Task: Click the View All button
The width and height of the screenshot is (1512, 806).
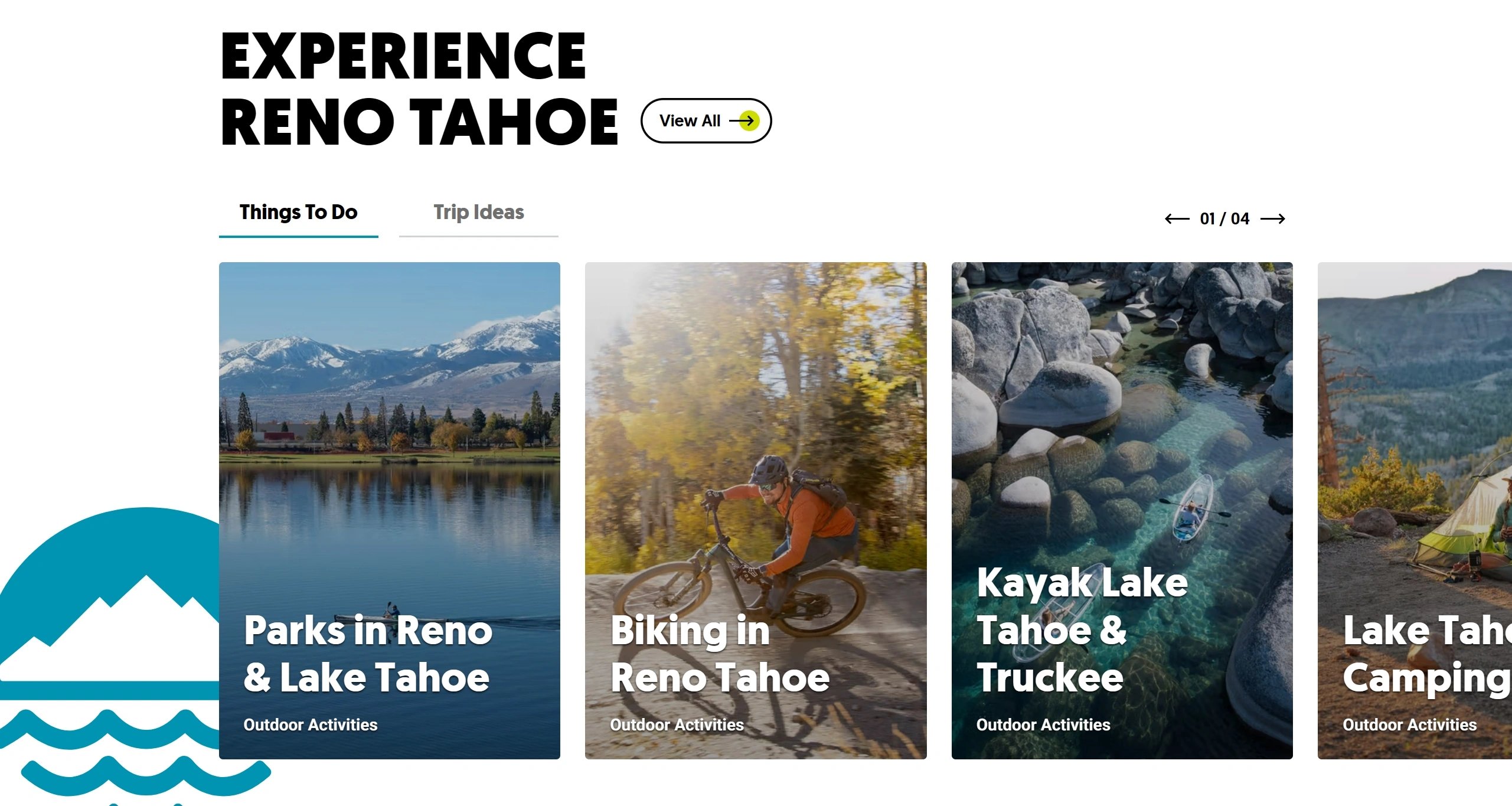Action: pos(706,120)
